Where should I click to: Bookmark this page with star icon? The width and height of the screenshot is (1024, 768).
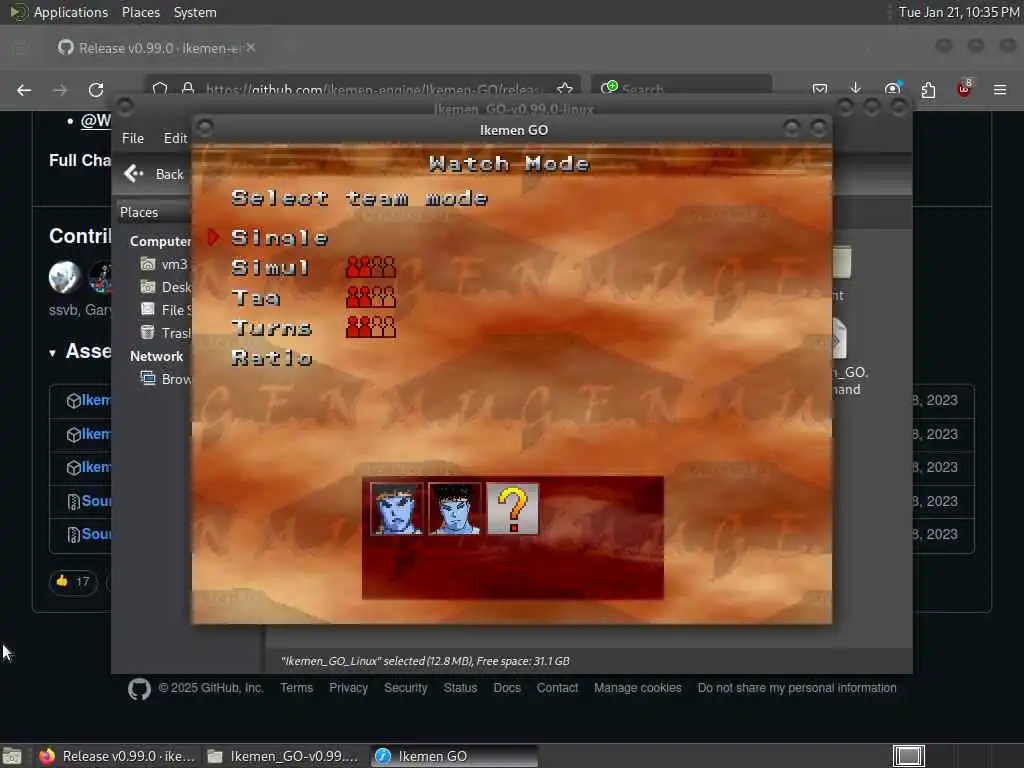tap(565, 88)
